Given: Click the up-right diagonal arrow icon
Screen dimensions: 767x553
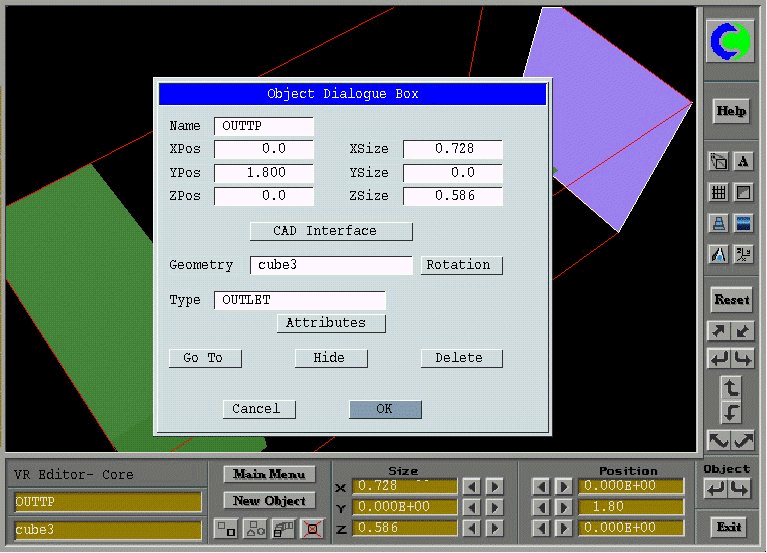Looking at the screenshot, I should click(719, 331).
